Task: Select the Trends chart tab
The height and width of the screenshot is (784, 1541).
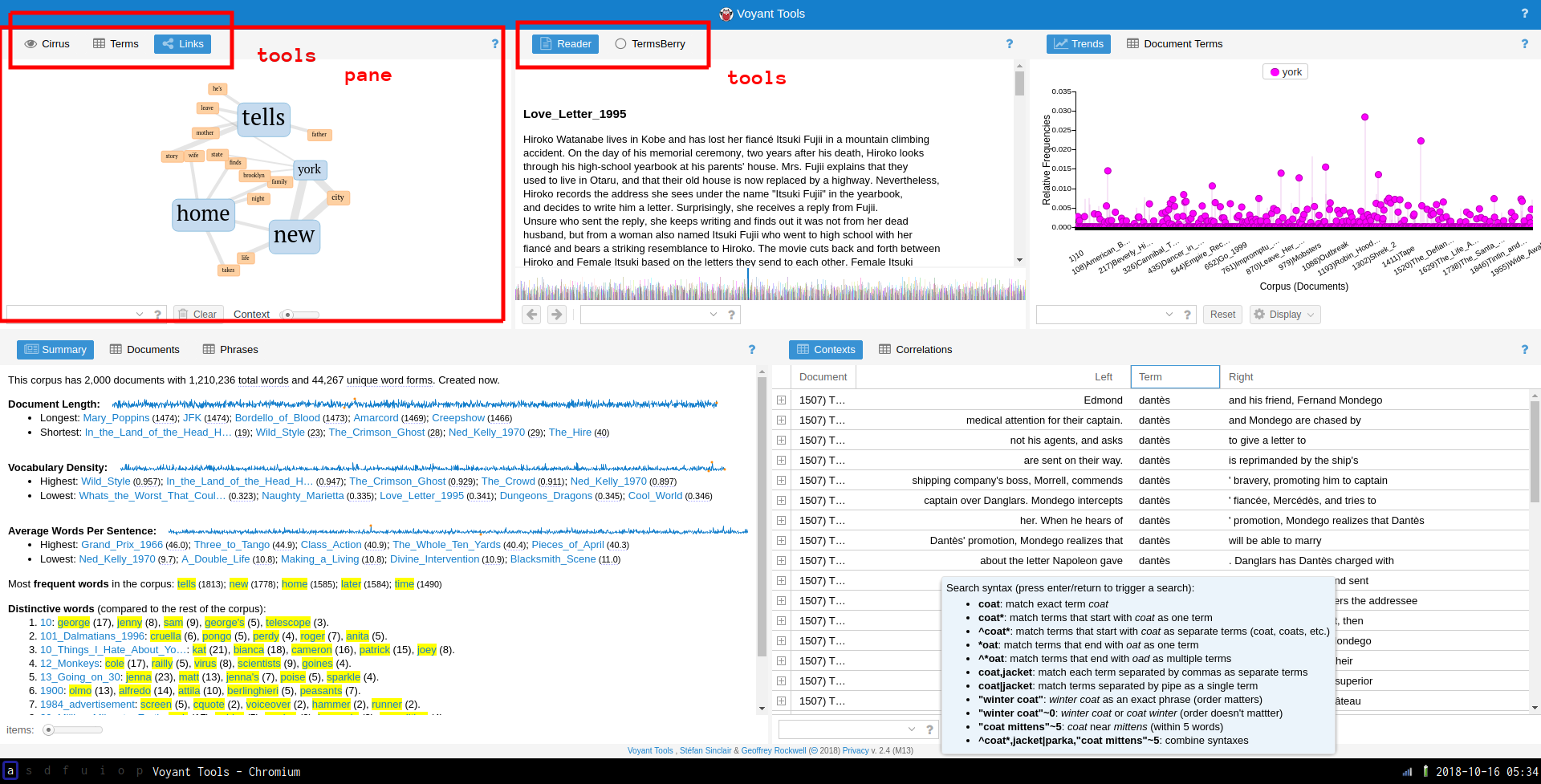Action: pos(1078,44)
